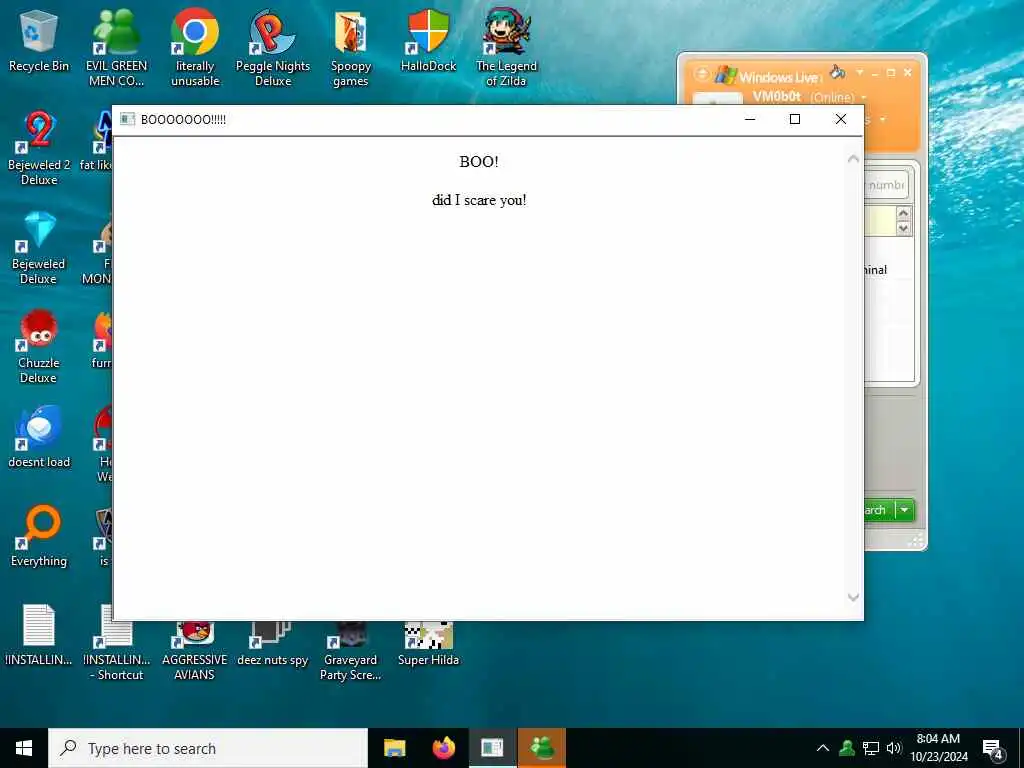Open the green Search dropdown arrow in Messenger

[904, 510]
